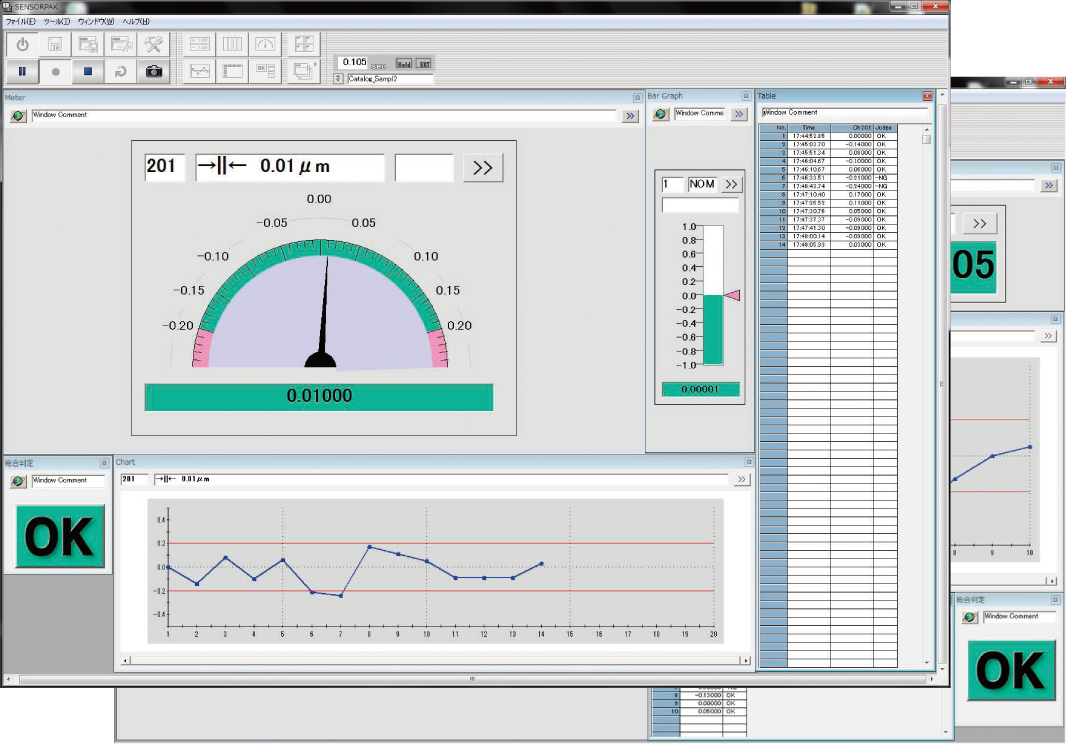Click the Meter panel Window Comment field
This screenshot has height=744, width=1066.
coord(323,116)
